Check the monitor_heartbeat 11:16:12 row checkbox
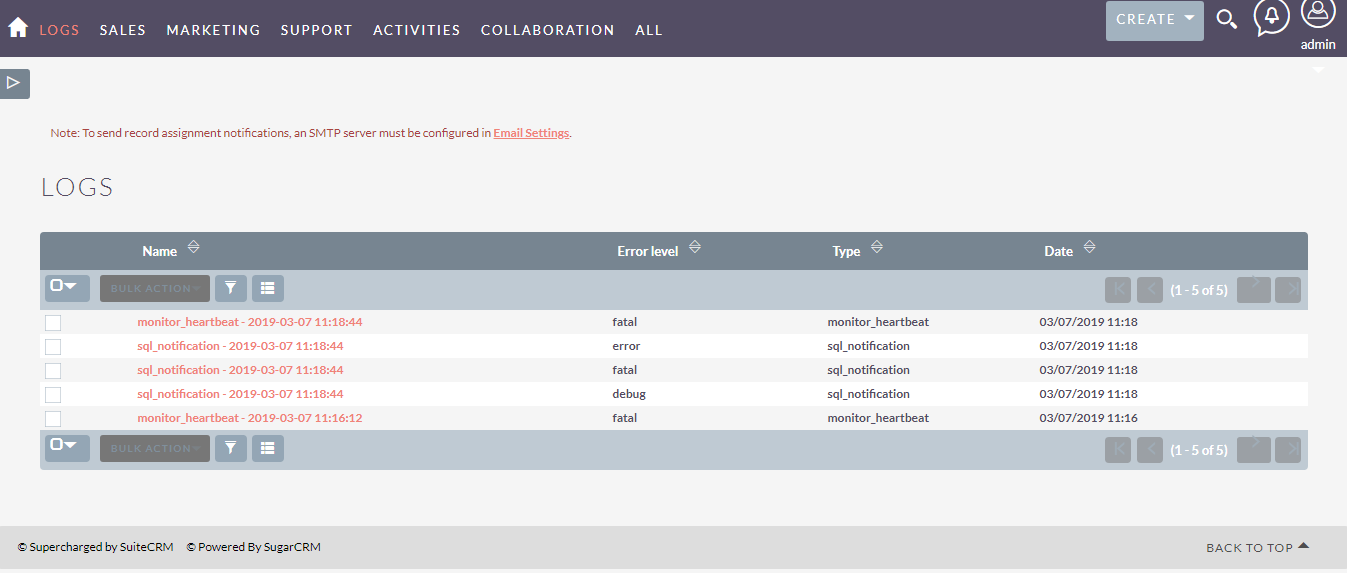Screen dimensions: 1347x573 tap(53, 419)
